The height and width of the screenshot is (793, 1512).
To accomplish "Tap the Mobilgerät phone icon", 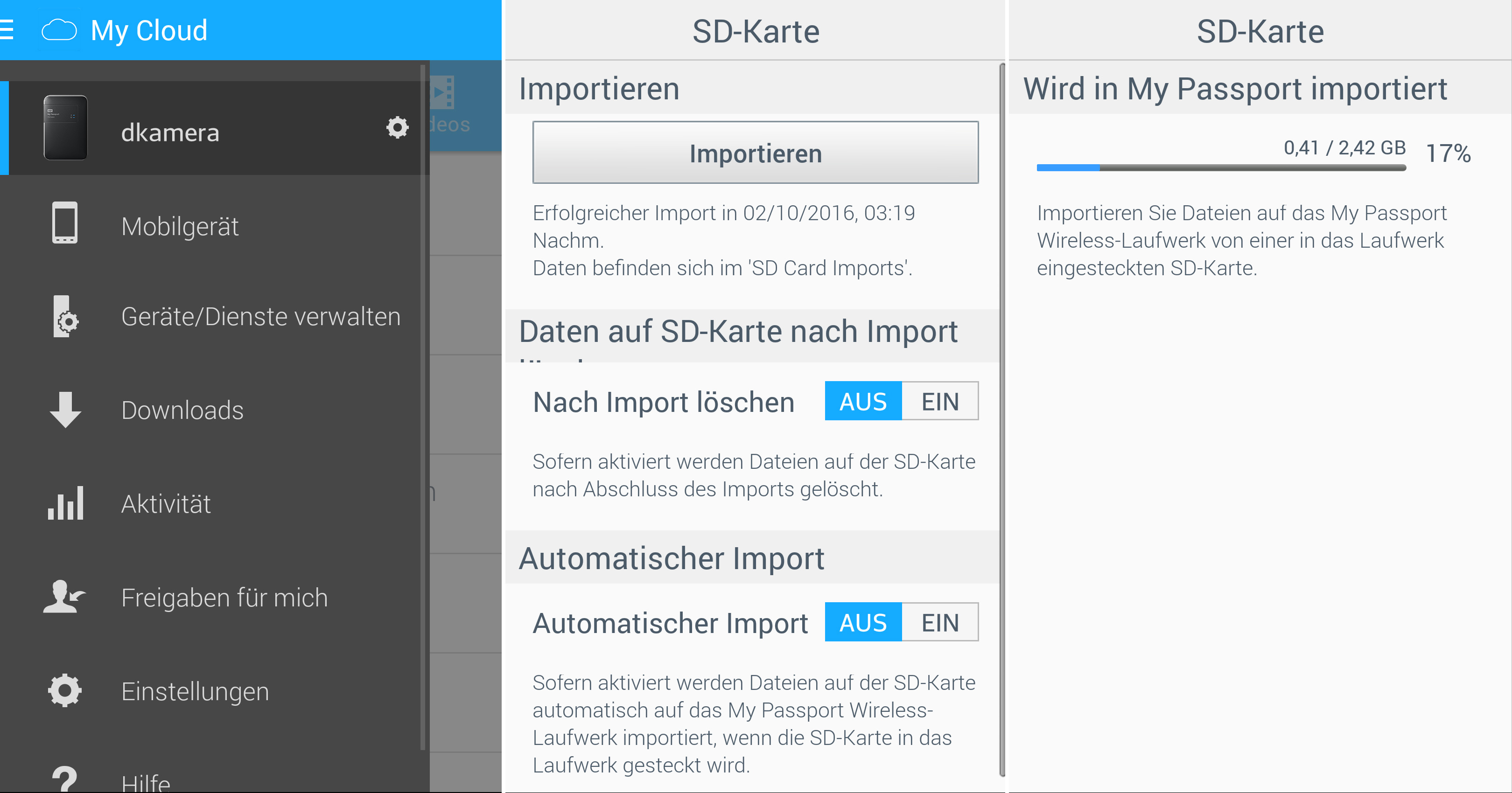I will 64,223.
